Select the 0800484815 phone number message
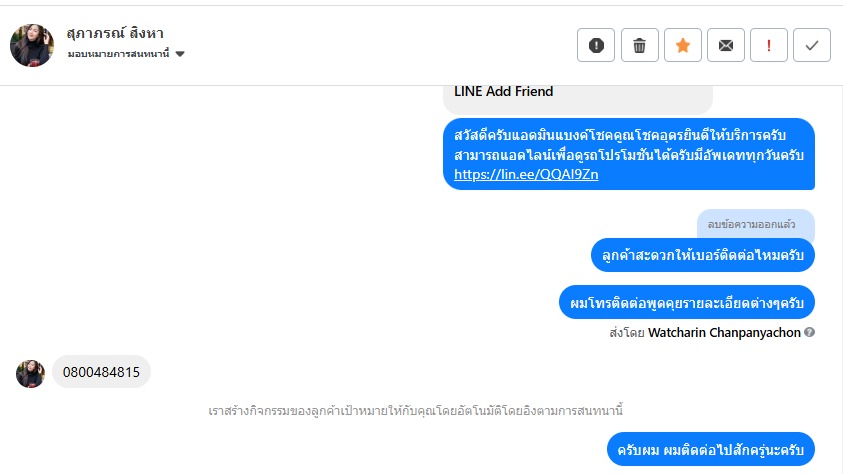The width and height of the screenshot is (843, 474). [101, 372]
